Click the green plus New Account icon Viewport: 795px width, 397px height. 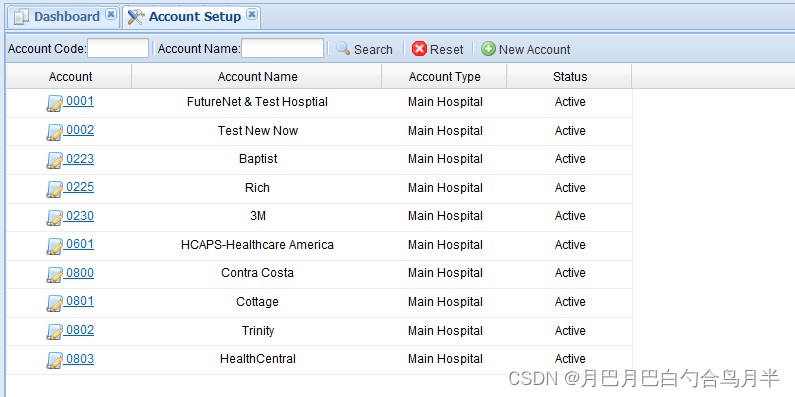(488, 49)
